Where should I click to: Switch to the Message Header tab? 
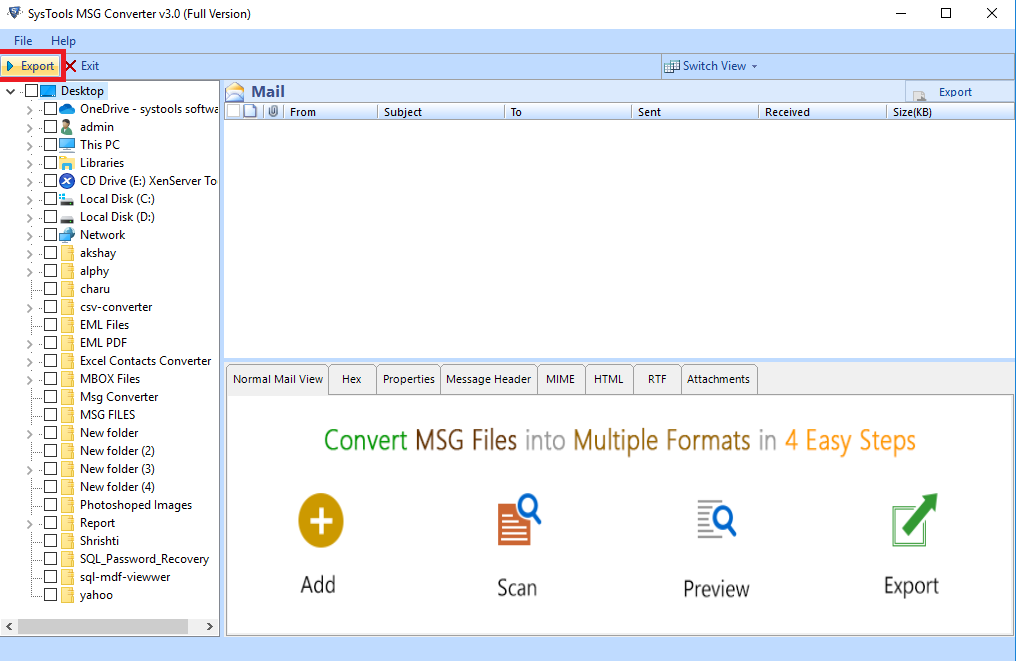point(489,379)
